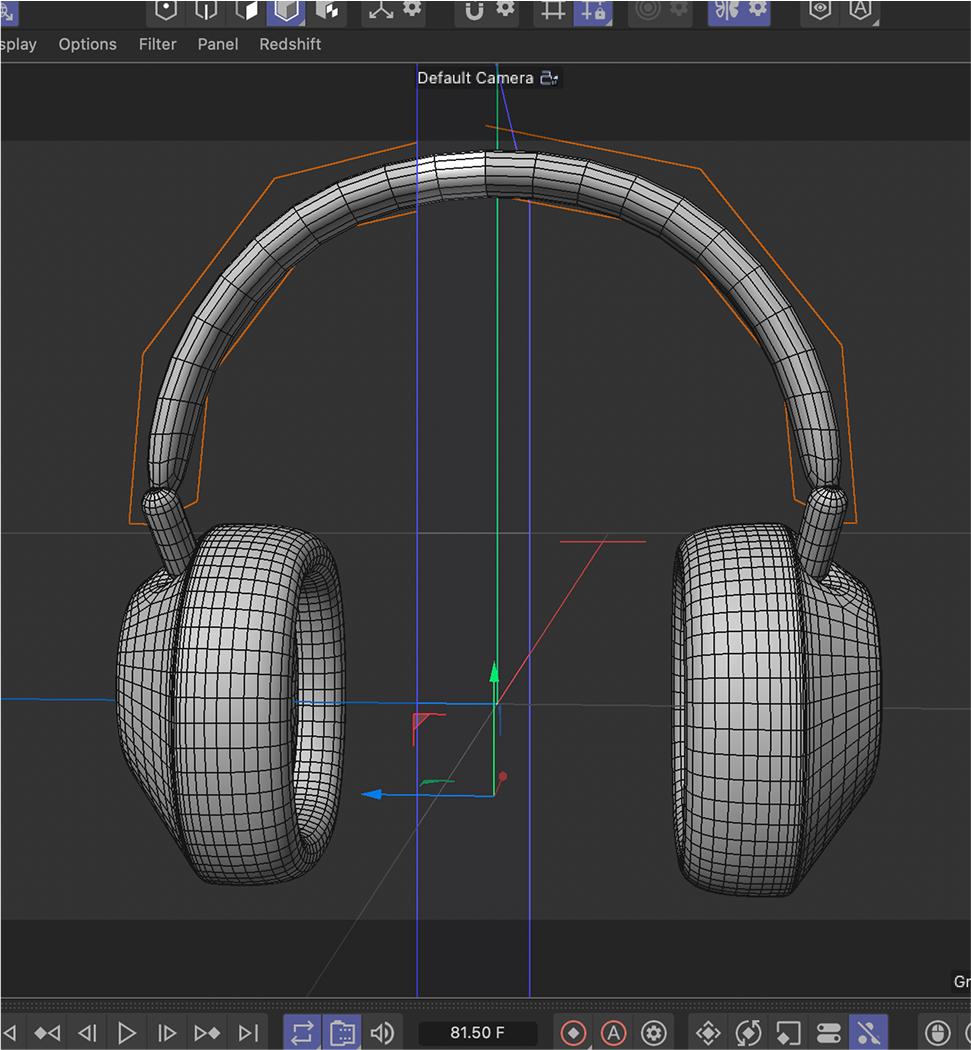Viewport: 971px width, 1050px height.
Task: Jump to the last frame
Action: tap(247, 1033)
